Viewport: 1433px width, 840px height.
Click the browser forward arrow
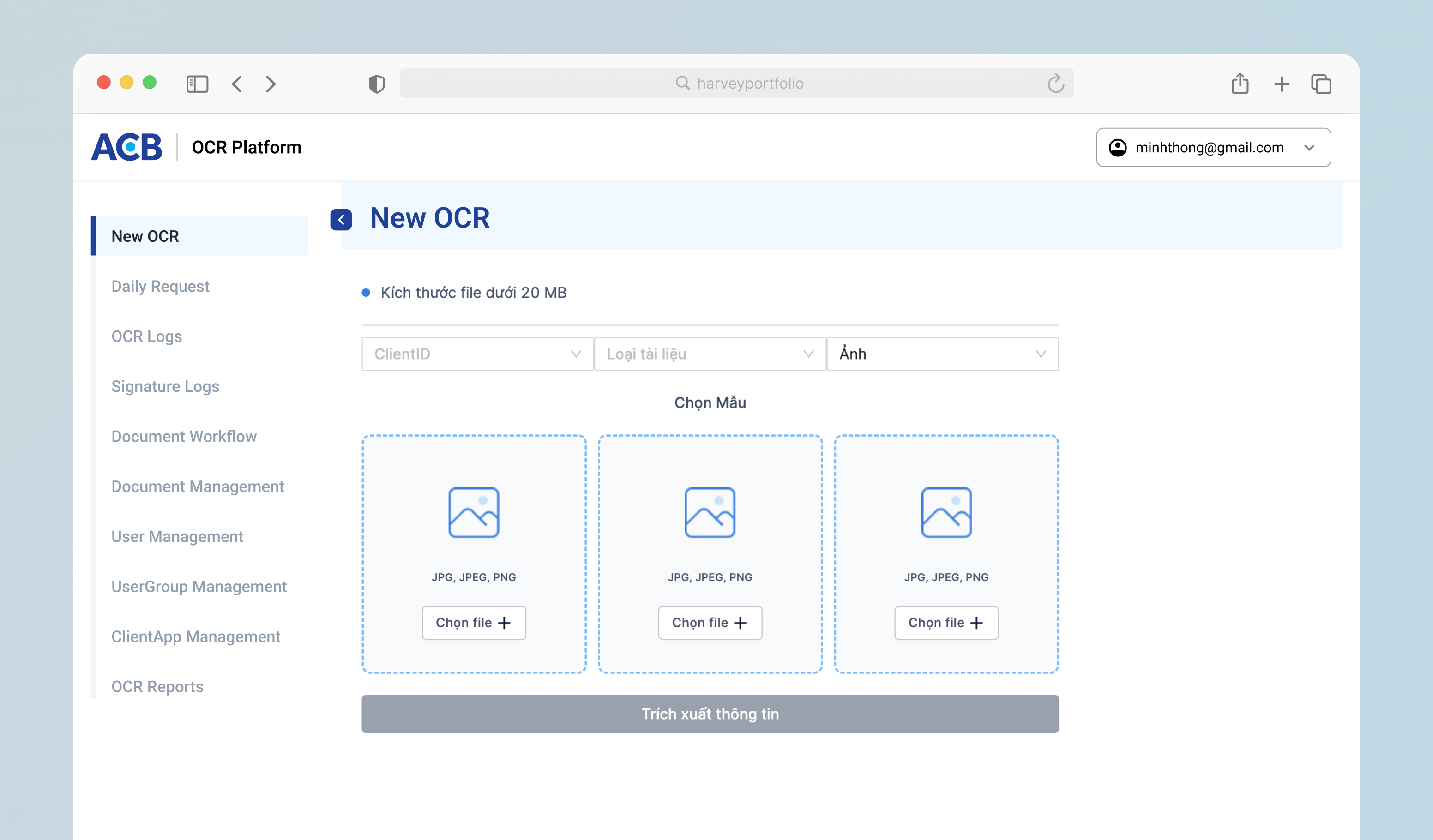[x=271, y=84]
